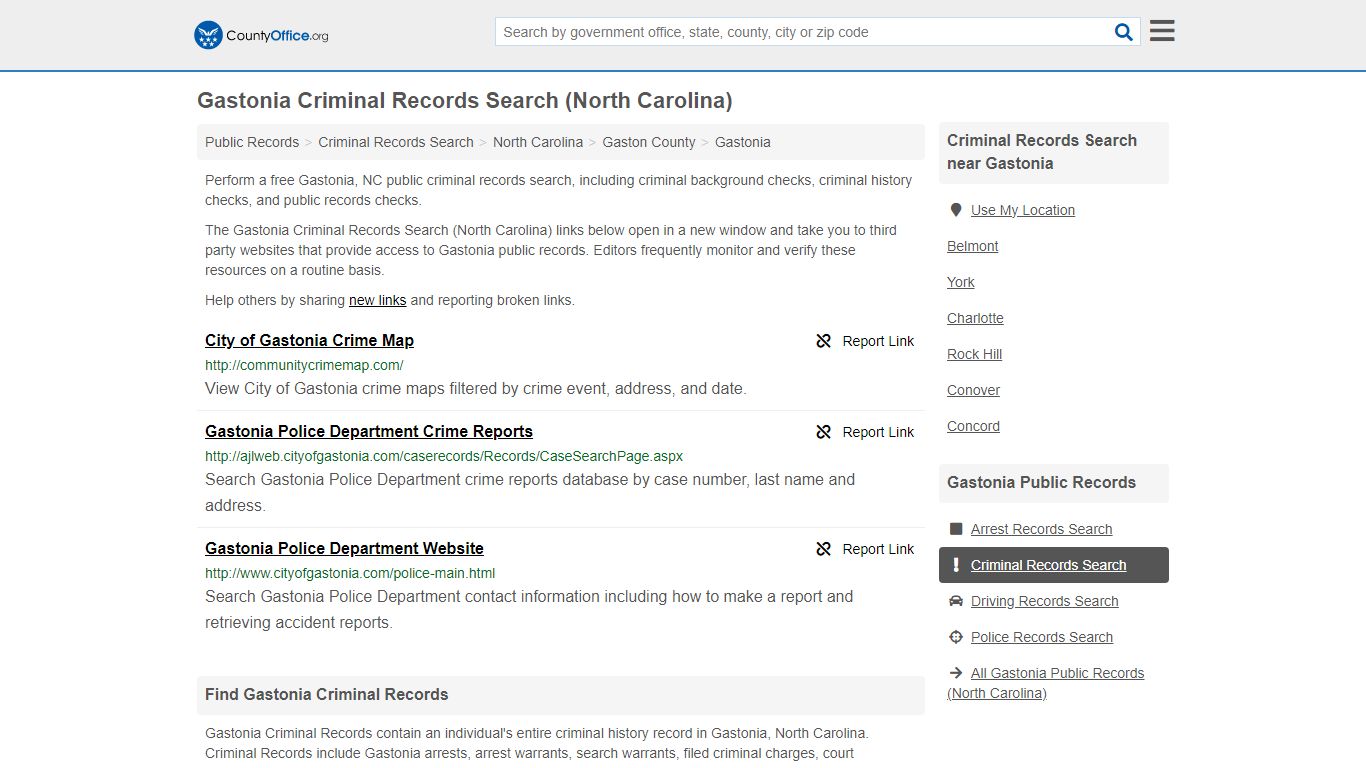Image resolution: width=1366 pixels, height=768 pixels.
Task: Open Conover nearby link
Action: 974,390
